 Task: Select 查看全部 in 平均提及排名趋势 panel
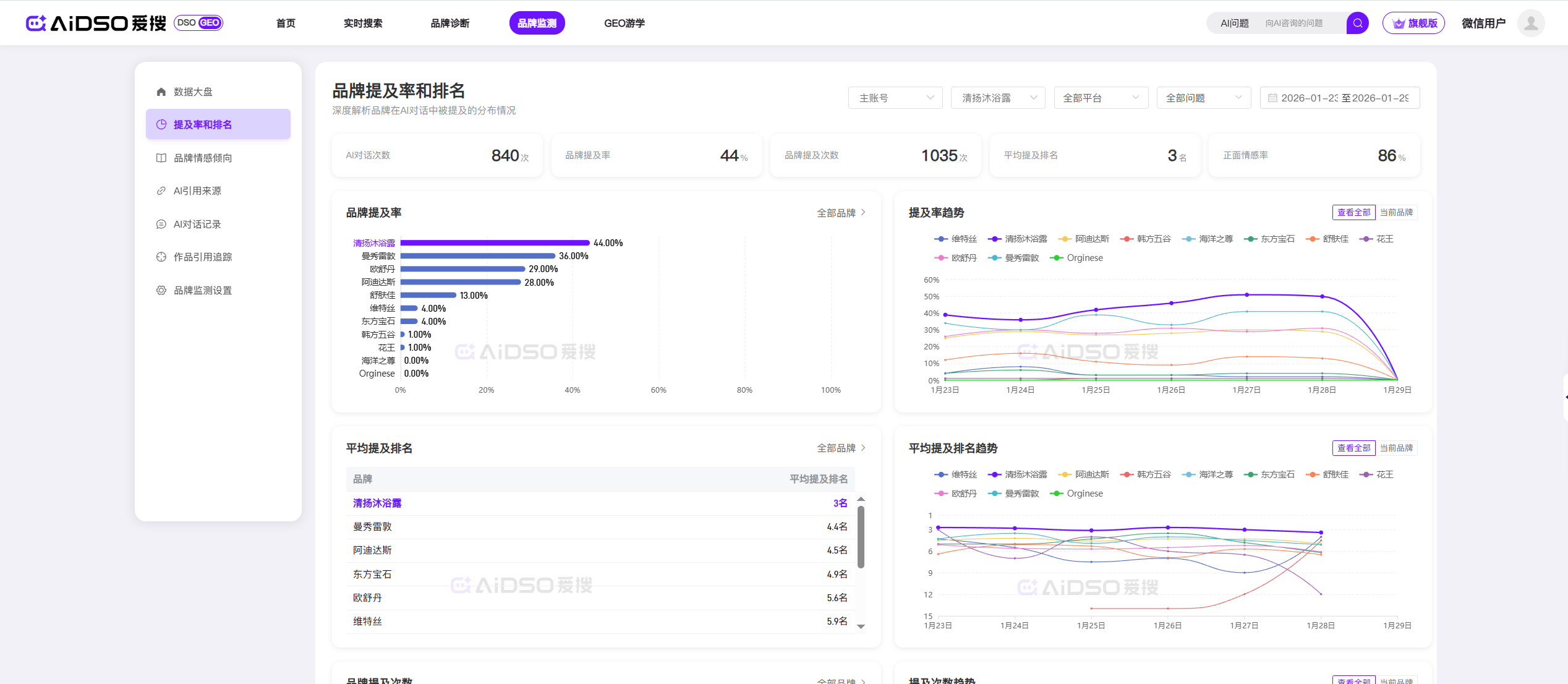1353,448
